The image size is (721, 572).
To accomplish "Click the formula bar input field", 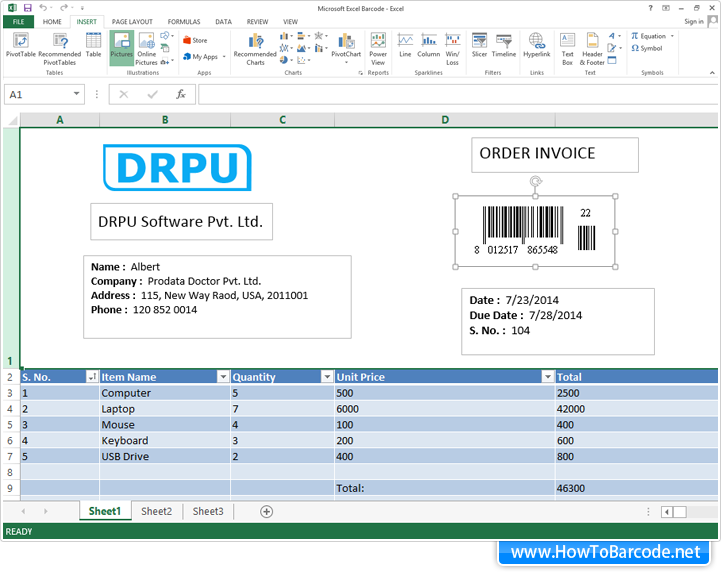I will (458, 94).
